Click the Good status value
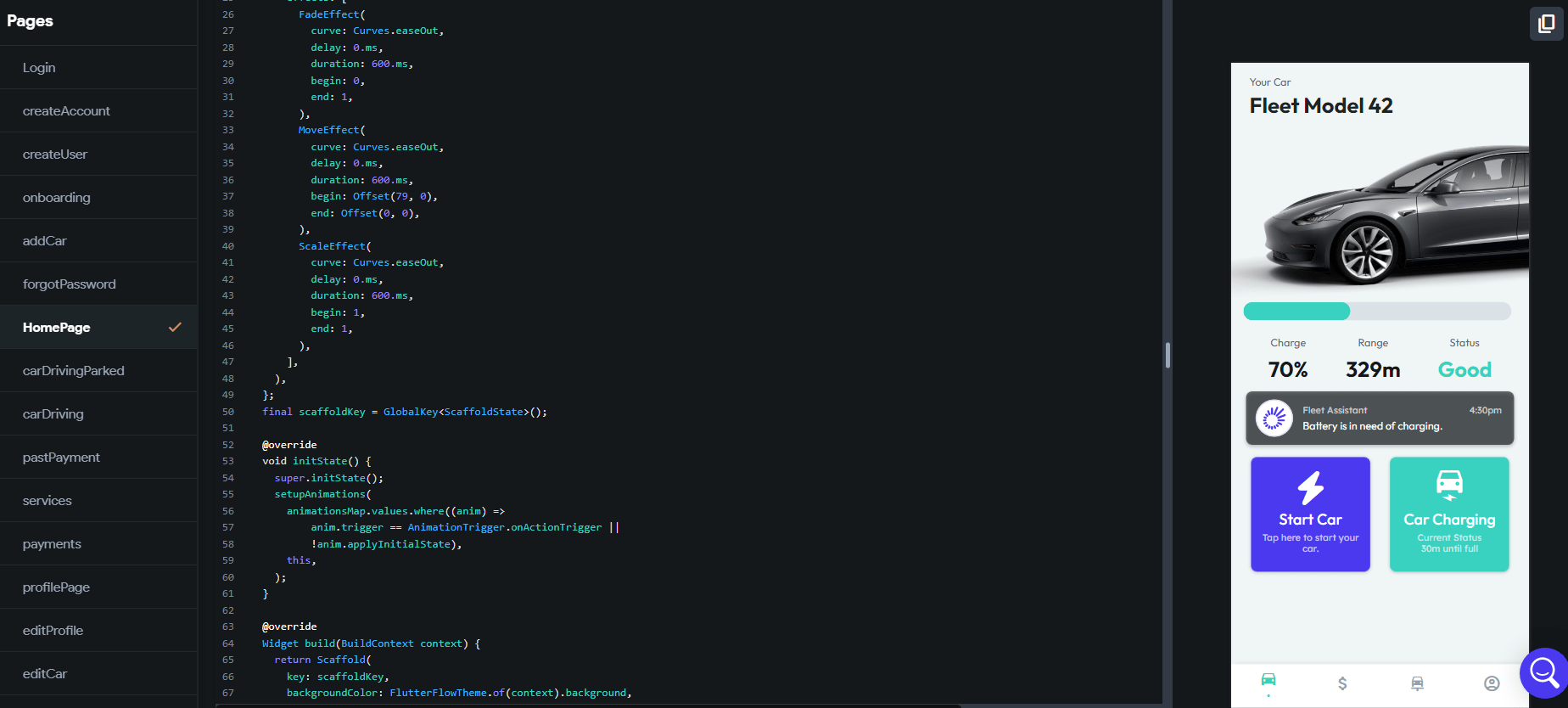This screenshot has height=708, width=1568. click(x=1464, y=370)
